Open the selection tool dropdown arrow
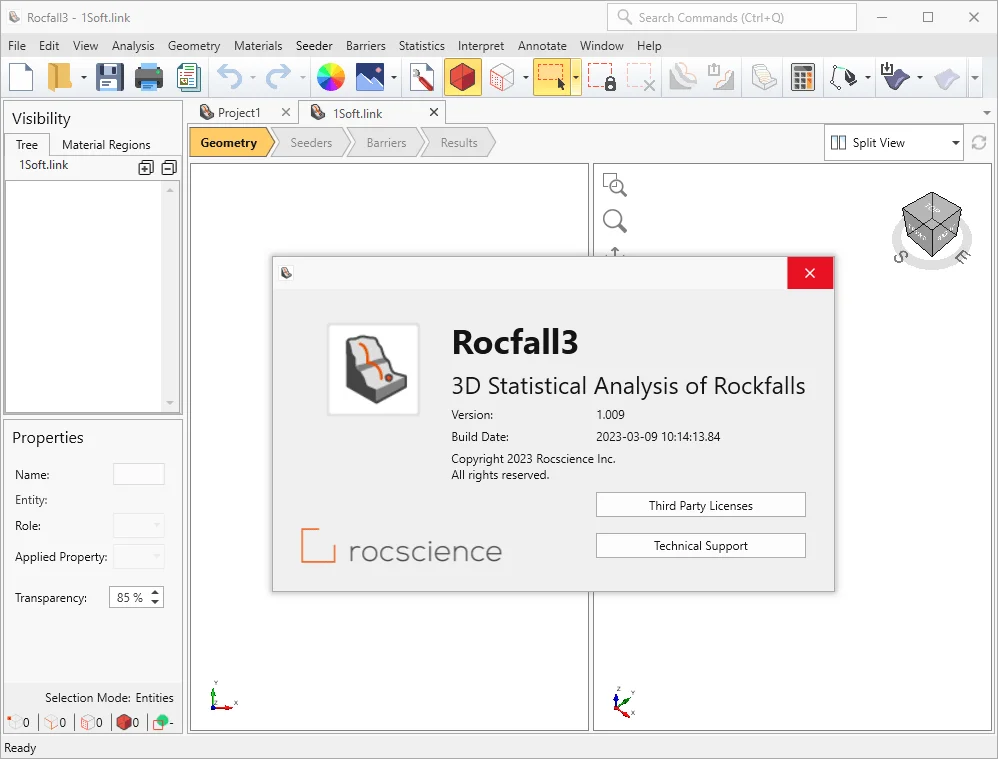This screenshot has height=759, width=998. (576, 78)
